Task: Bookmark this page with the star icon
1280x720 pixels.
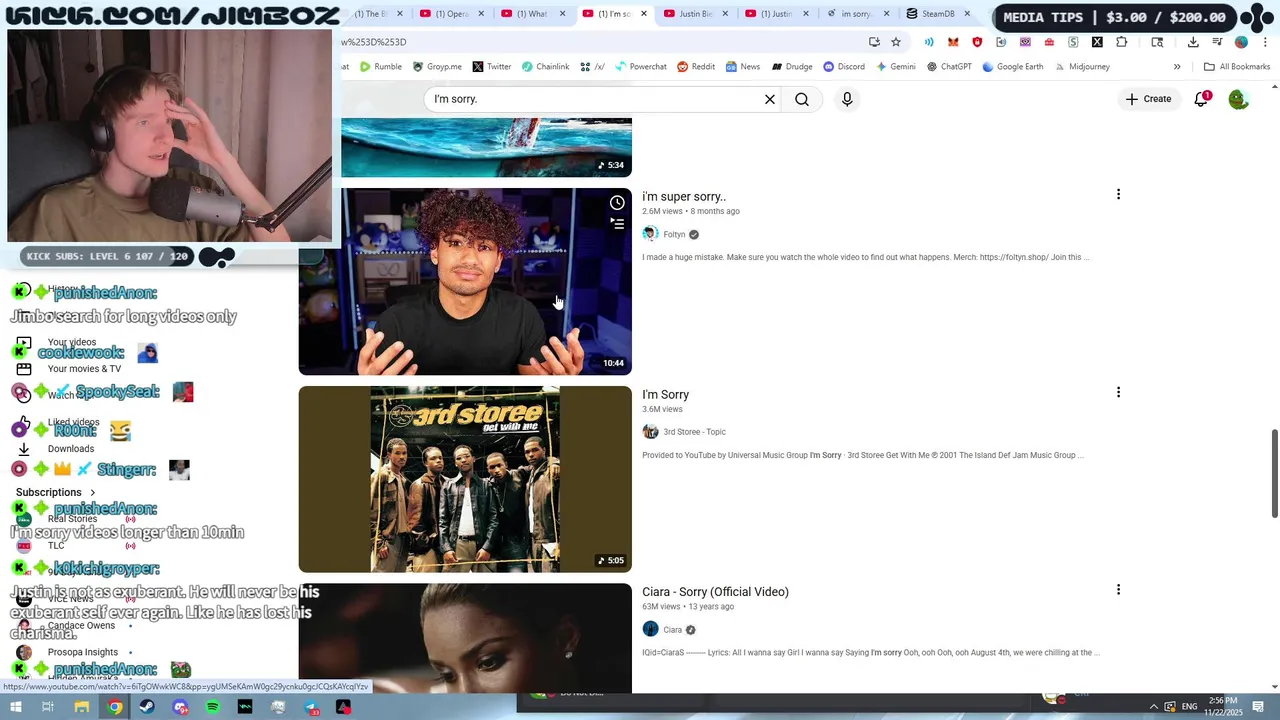Action: click(896, 42)
